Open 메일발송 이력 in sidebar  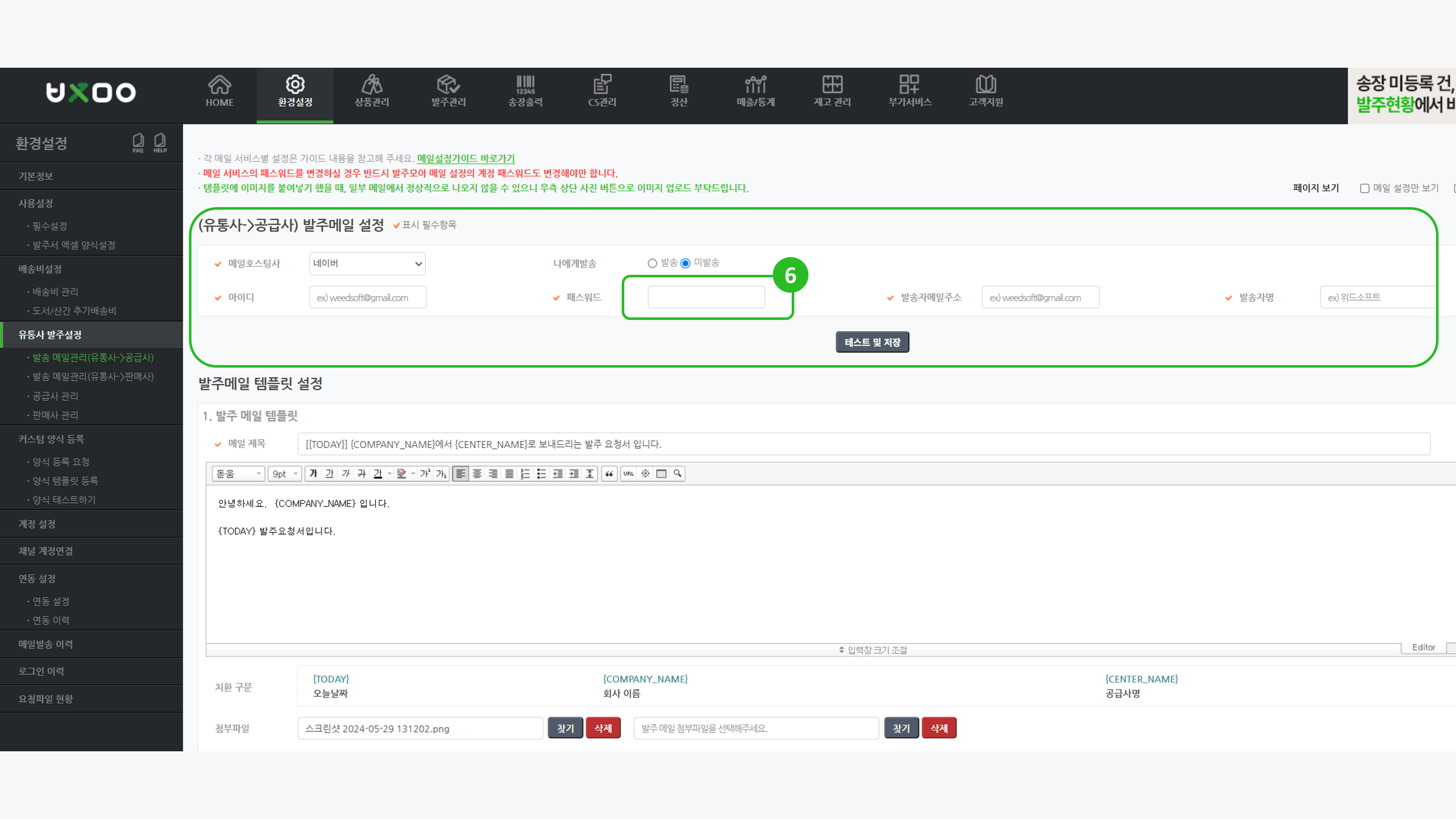point(45,644)
